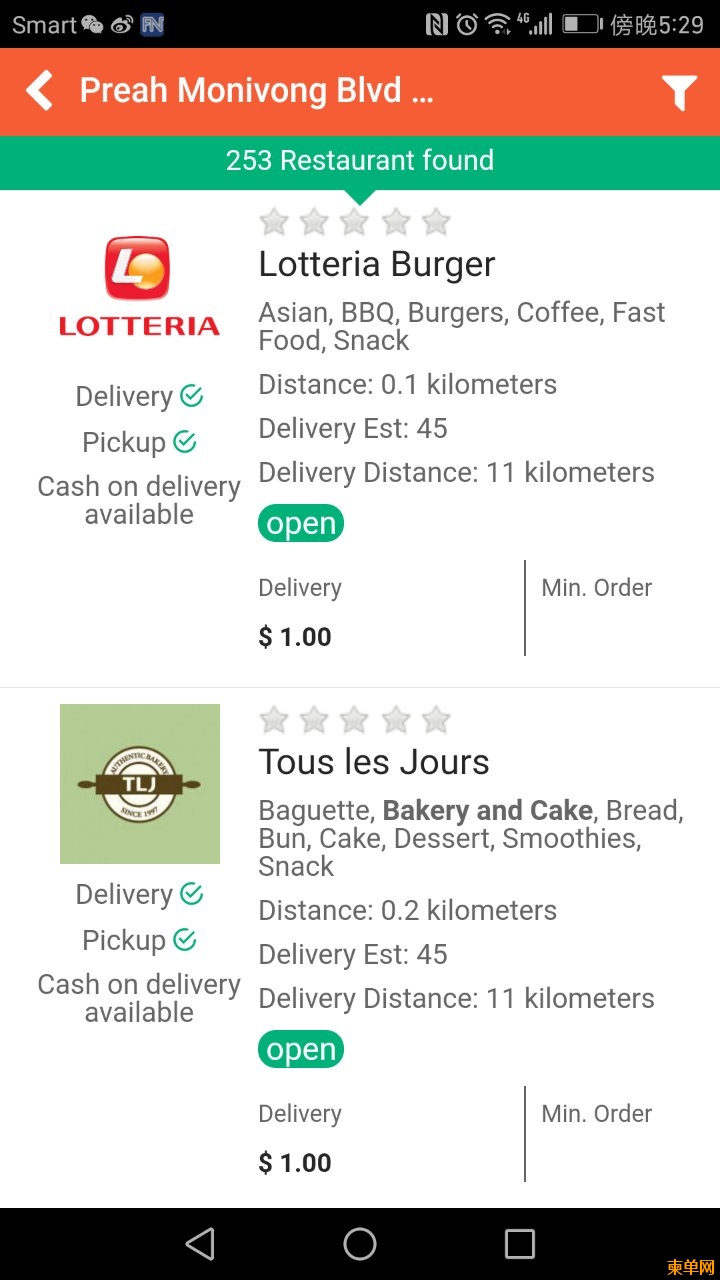This screenshot has height=1280, width=720.
Task: Tap the Android home circle button
Action: point(360,1244)
